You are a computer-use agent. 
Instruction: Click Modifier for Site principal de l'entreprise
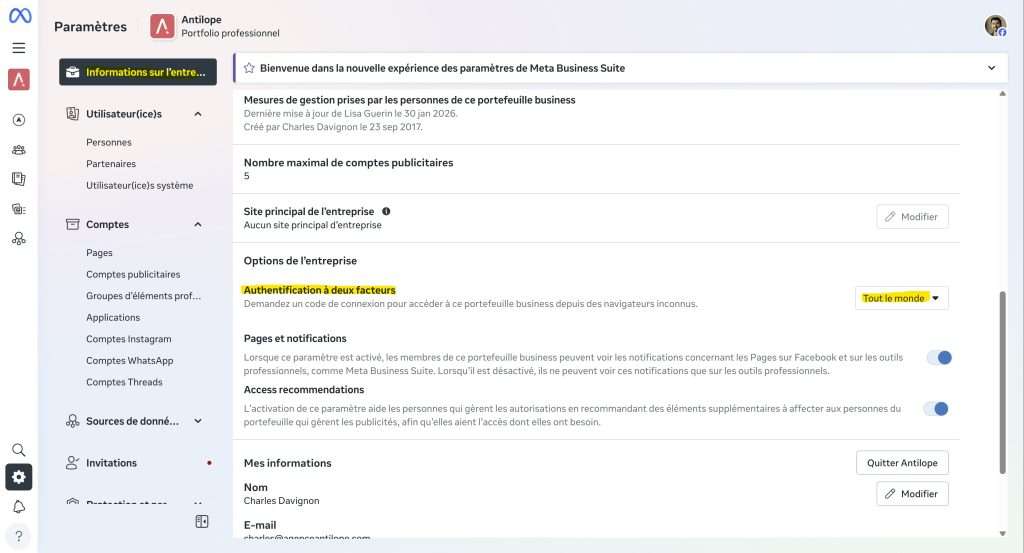tap(912, 217)
